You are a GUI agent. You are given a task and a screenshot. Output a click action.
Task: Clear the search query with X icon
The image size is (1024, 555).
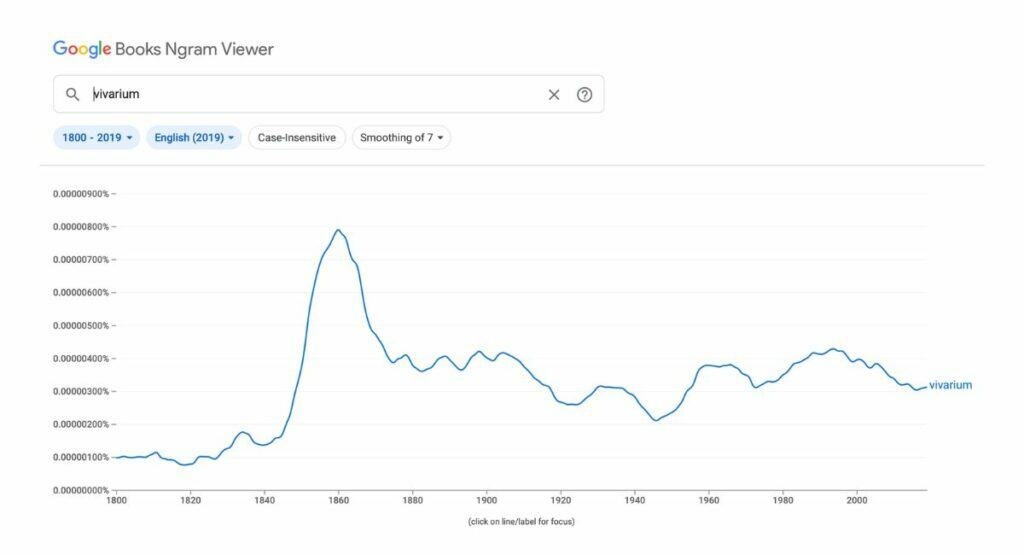click(x=554, y=94)
